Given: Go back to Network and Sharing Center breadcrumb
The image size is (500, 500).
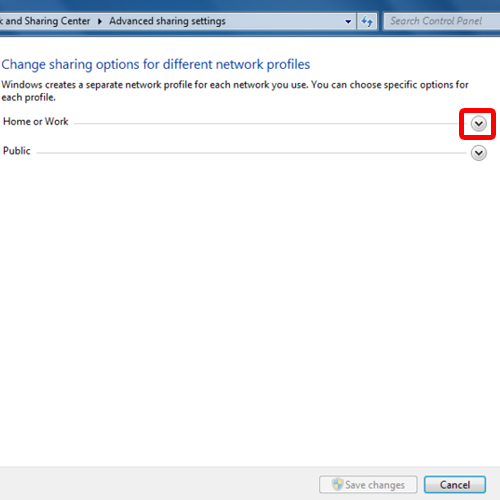Looking at the screenshot, I should tap(45, 21).
